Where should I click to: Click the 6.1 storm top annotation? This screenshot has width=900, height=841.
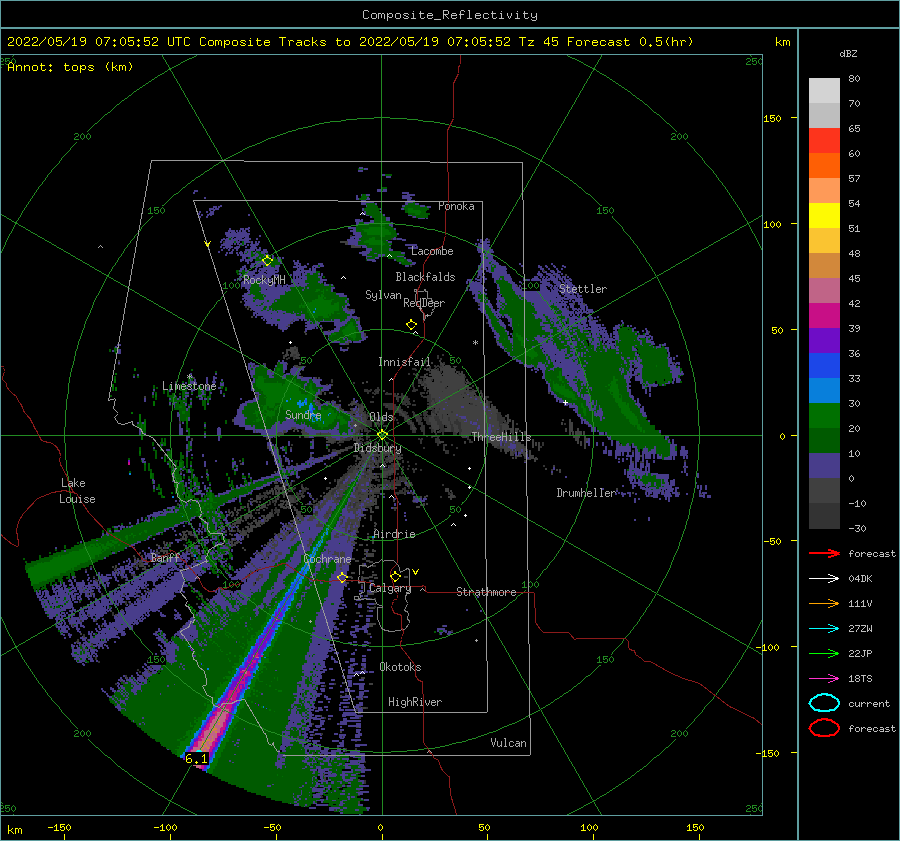point(196,759)
